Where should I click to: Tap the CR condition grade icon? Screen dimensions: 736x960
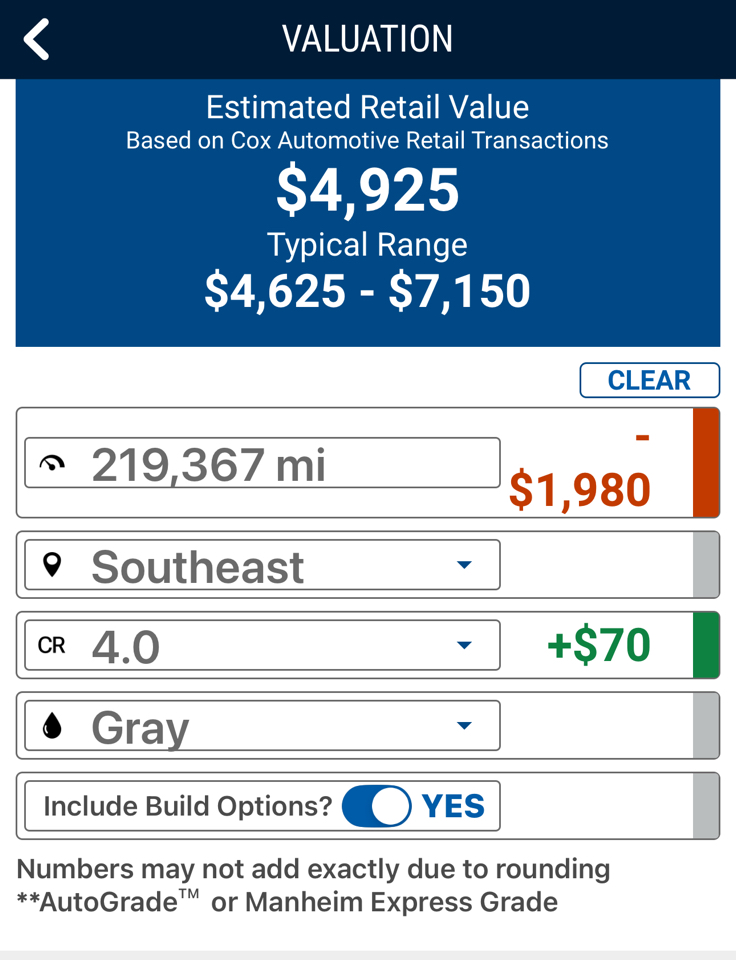(52, 646)
